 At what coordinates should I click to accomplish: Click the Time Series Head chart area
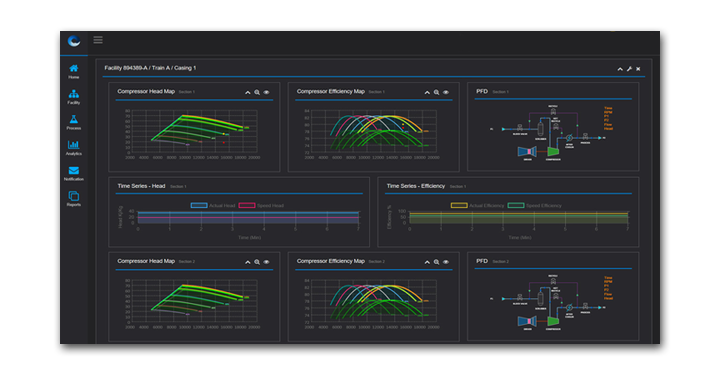(x=248, y=218)
